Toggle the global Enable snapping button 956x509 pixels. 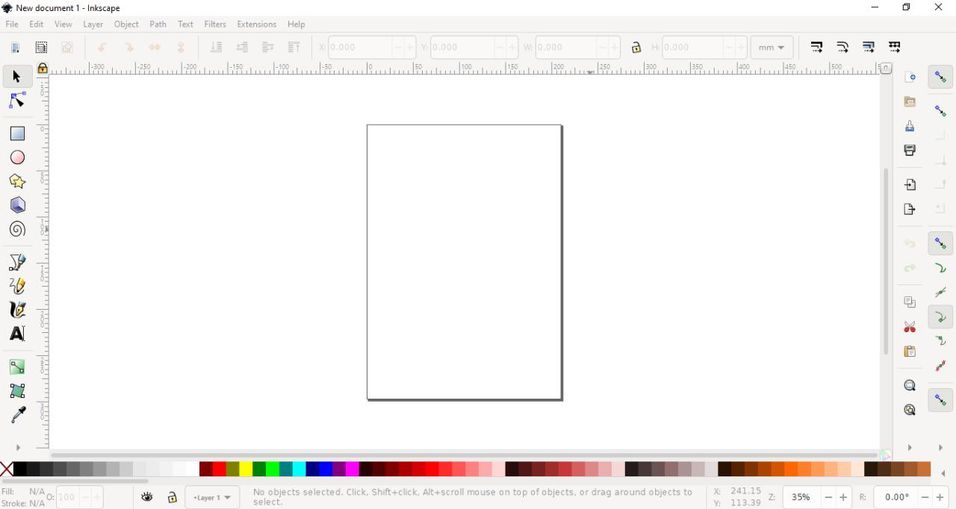tap(940, 77)
